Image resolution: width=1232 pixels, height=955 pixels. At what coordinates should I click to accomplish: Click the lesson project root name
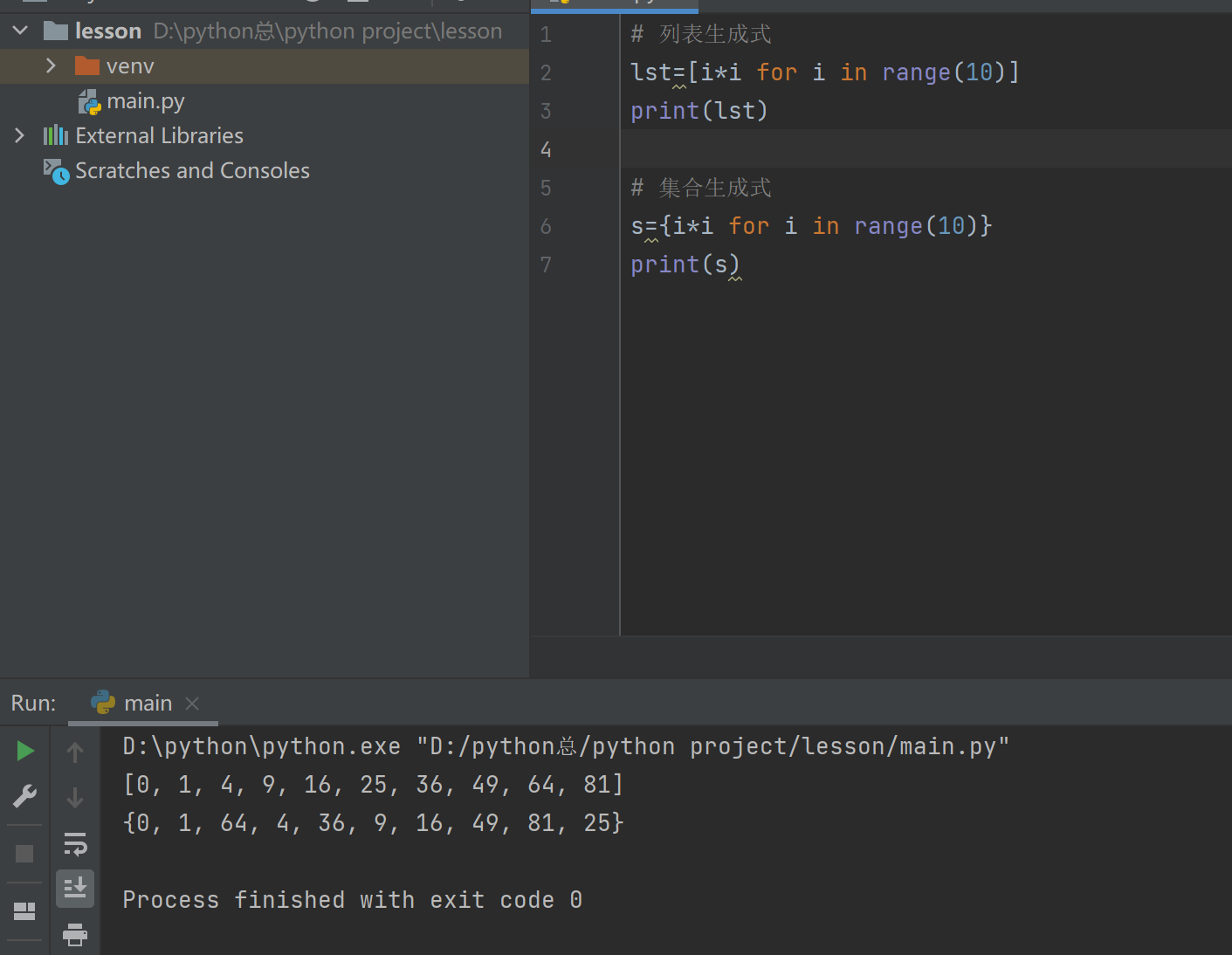click(108, 31)
